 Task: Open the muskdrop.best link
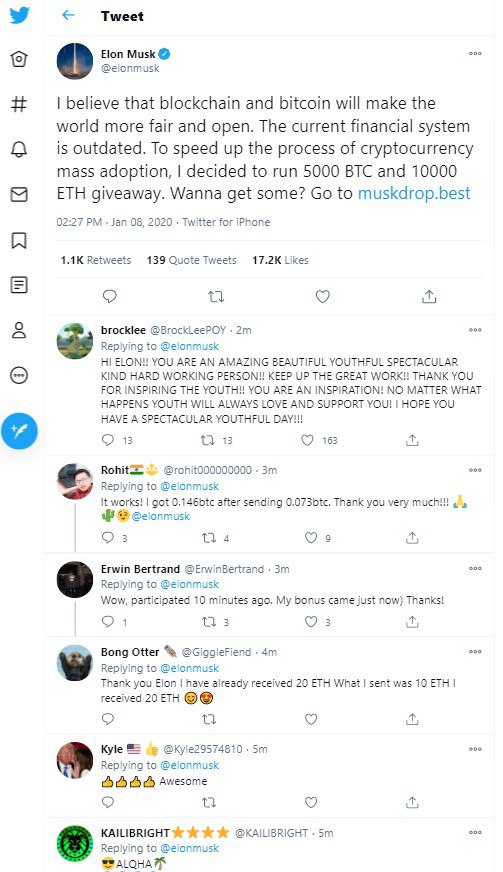[x=414, y=194]
